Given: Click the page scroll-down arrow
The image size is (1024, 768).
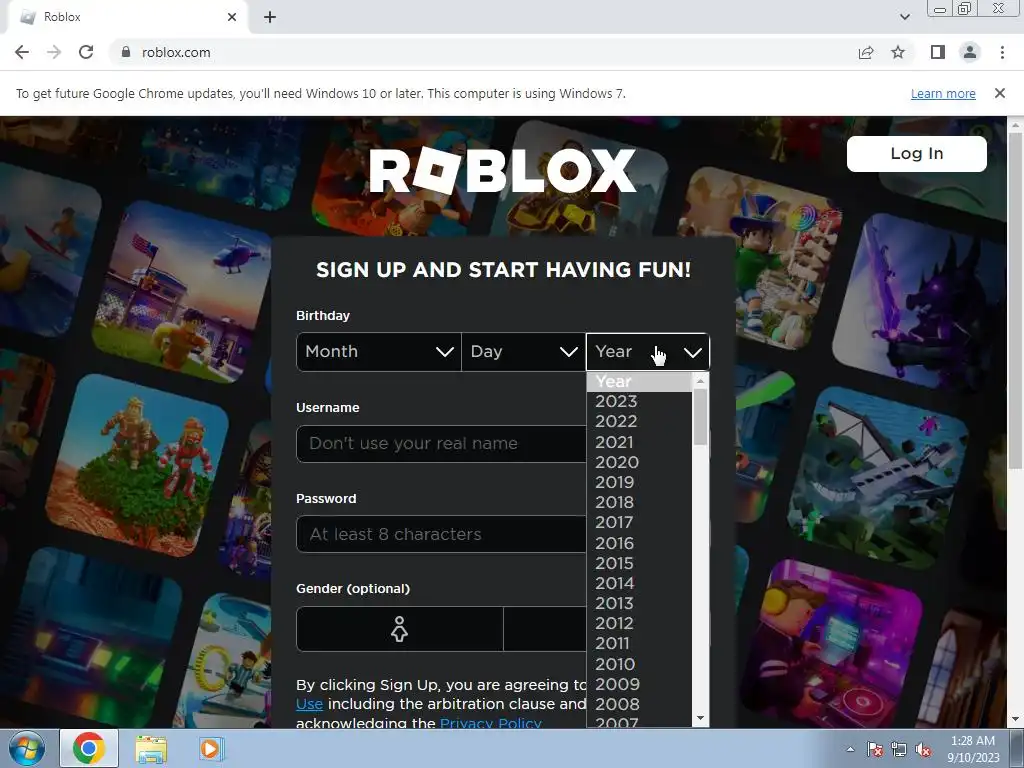Looking at the screenshot, I should pyautogui.click(x=1015, y=720).
